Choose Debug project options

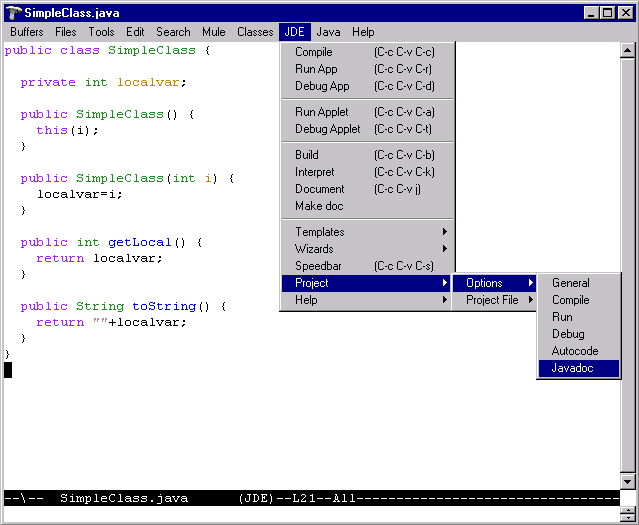click(x=579, y=334)
